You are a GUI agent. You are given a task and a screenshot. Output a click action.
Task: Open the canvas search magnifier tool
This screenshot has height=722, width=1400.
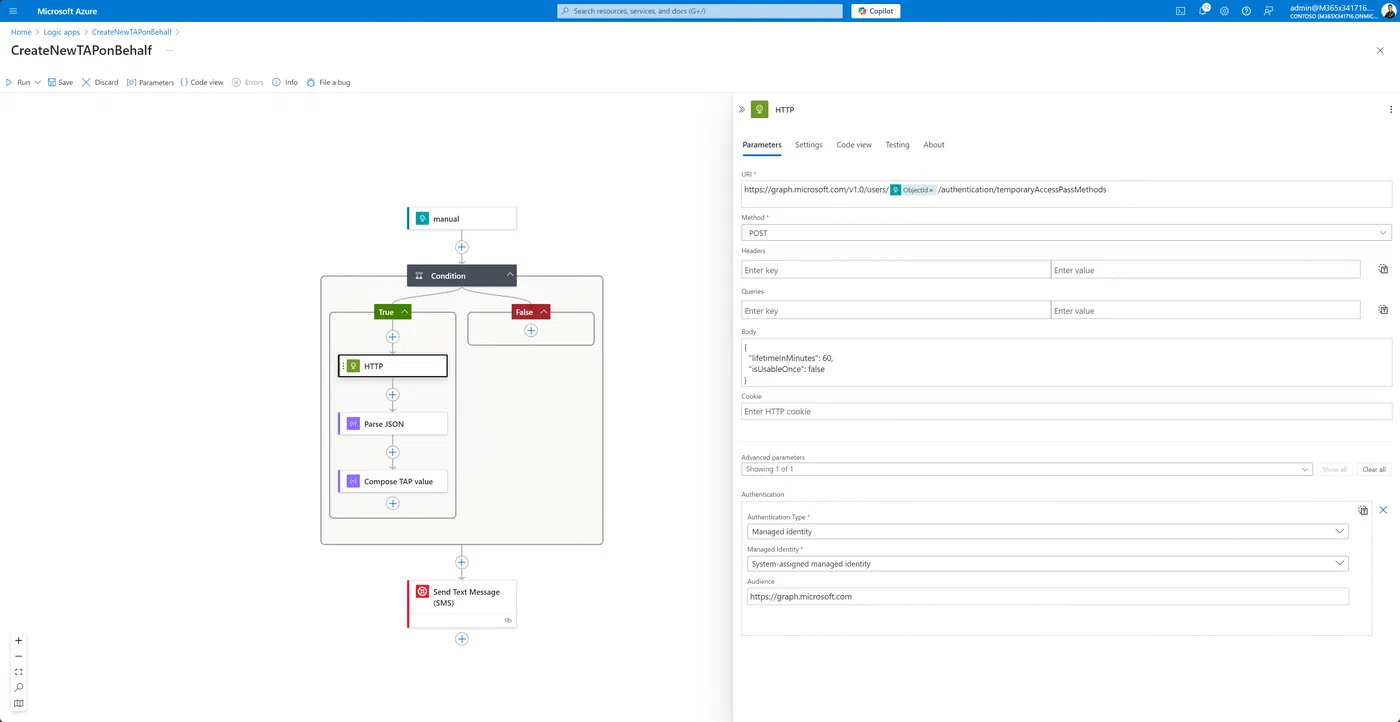pos(18,688)
